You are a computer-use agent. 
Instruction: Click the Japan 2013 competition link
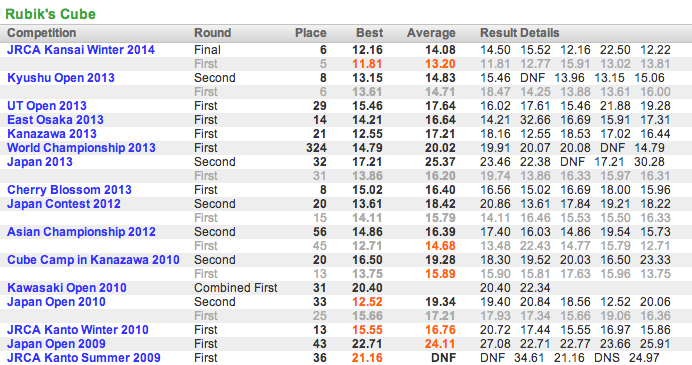coord(40,162)
